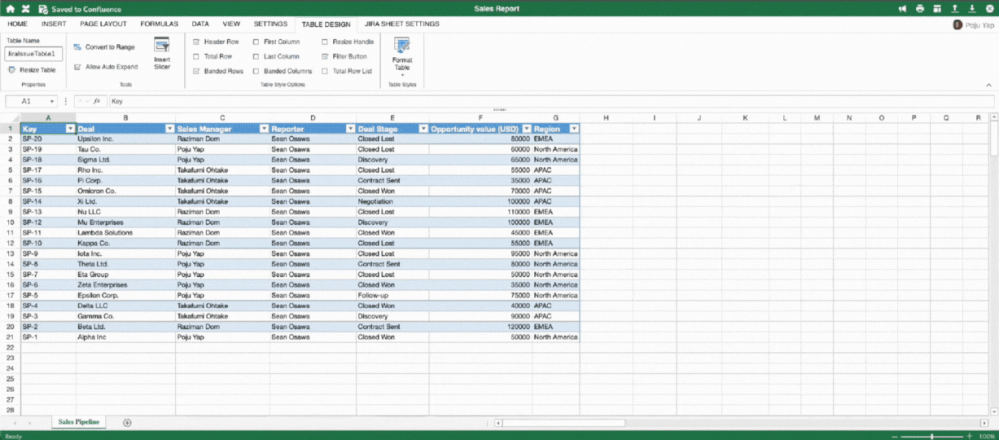The width and height of the screenshot is (999, 440).
Task: Open the Reporter column filter dropdown
Action: click(350, 129)
